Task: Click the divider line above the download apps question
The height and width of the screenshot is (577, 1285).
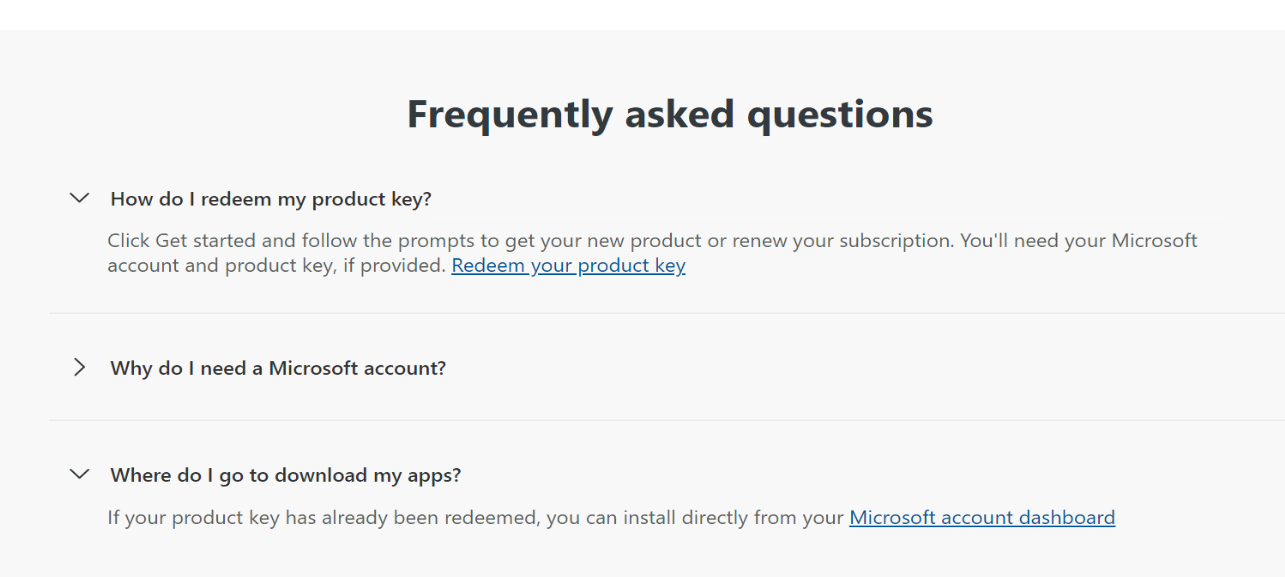Action: click(x=667, y=420)
